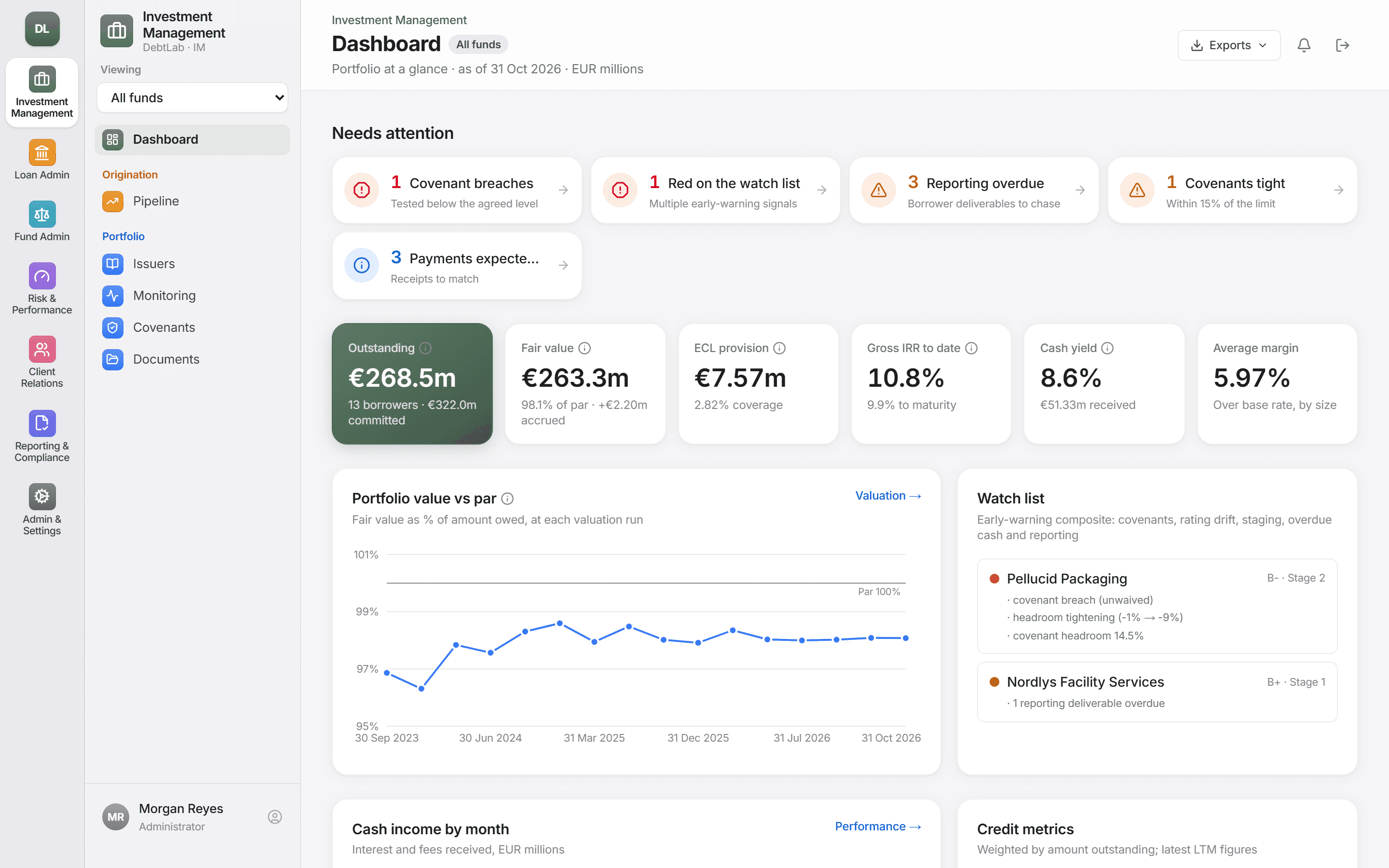Image resolution: width=1389 pixels, height=868 pixels.
Task: Open the Payments expected attention card
Action: click(x=457, y=265)
